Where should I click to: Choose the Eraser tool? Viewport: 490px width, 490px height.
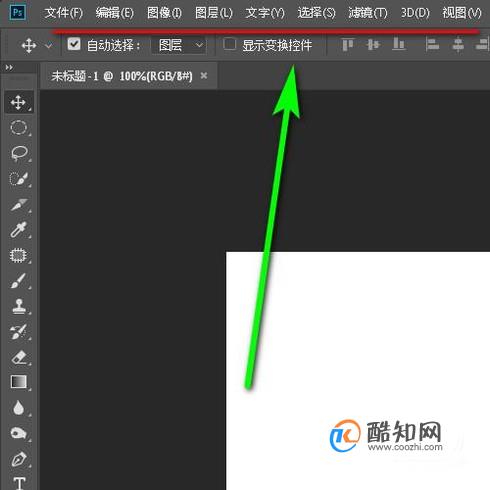pyautogui.click(x=19, y=357)
